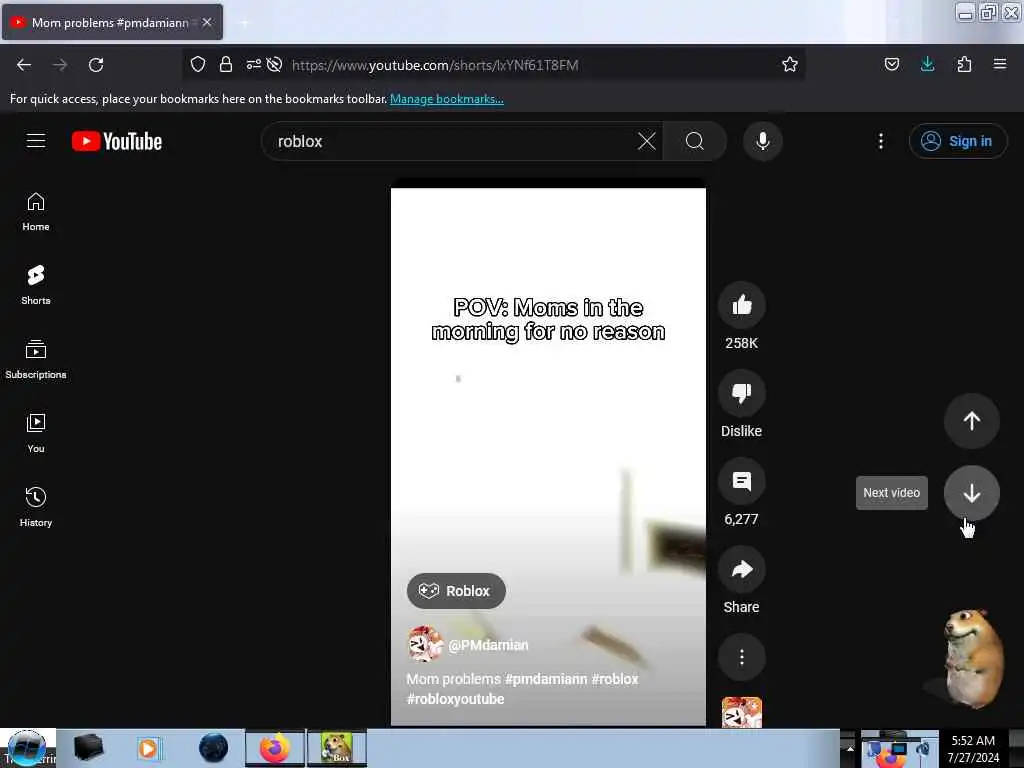Open the hamster app in taskbar
Viewport: 1024px width, 768px height.
pos(337,748)
